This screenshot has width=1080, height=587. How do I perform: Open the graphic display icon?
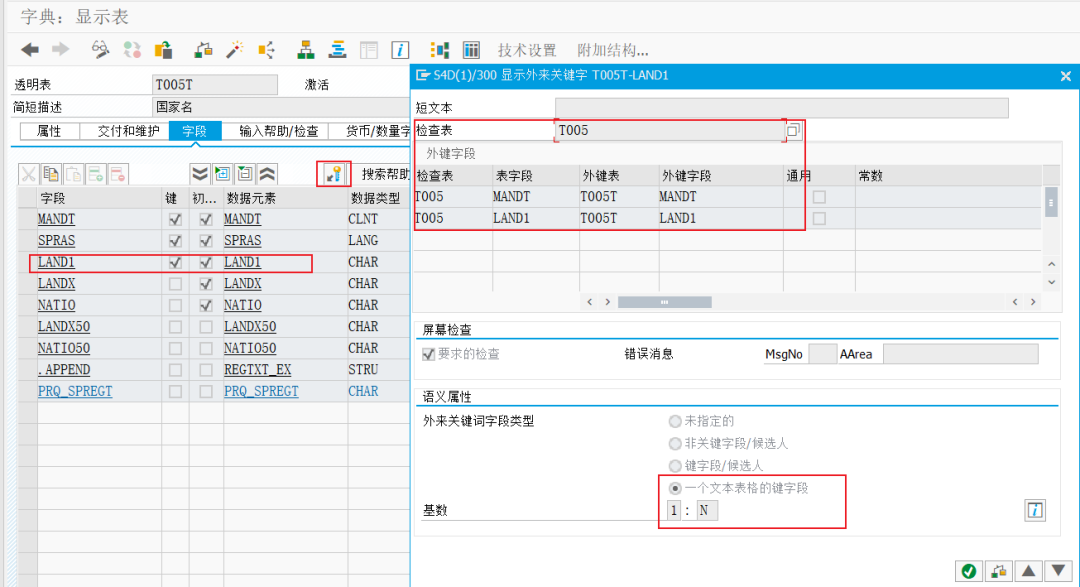pyautogui.click(x=439, y=50)
